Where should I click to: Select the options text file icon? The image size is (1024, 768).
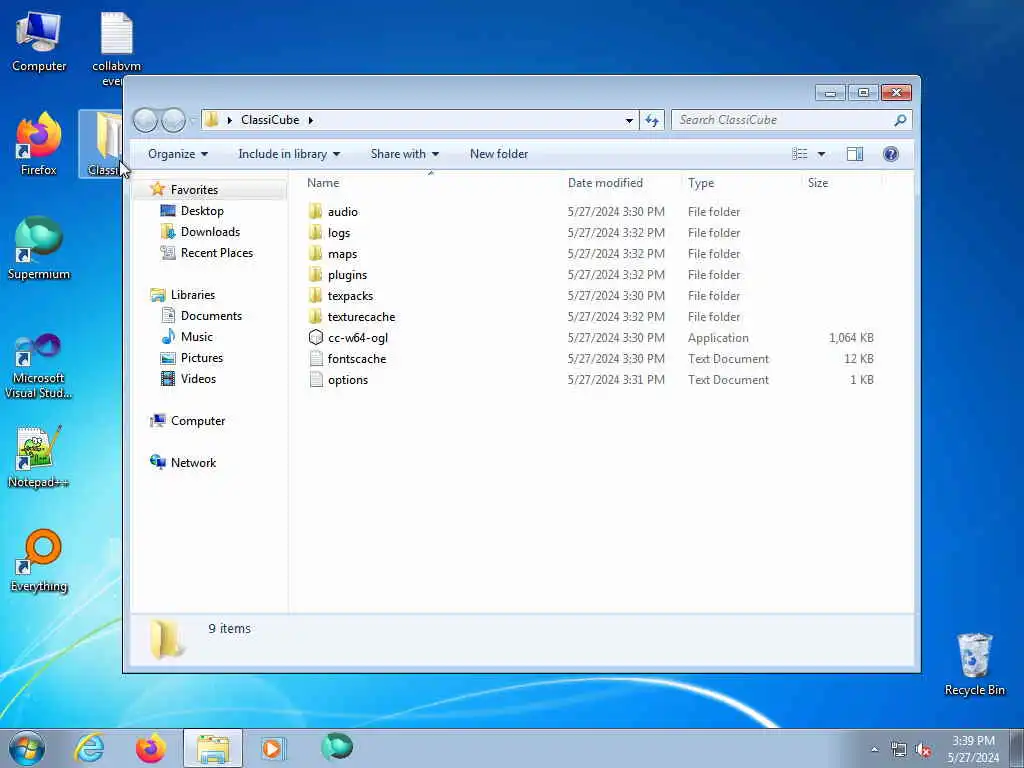point(315,379)
